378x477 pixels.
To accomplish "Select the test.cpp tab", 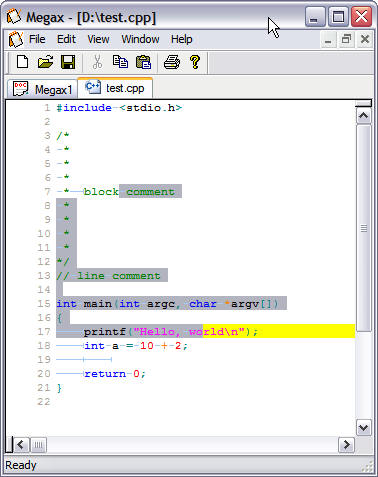I will 115,88.
